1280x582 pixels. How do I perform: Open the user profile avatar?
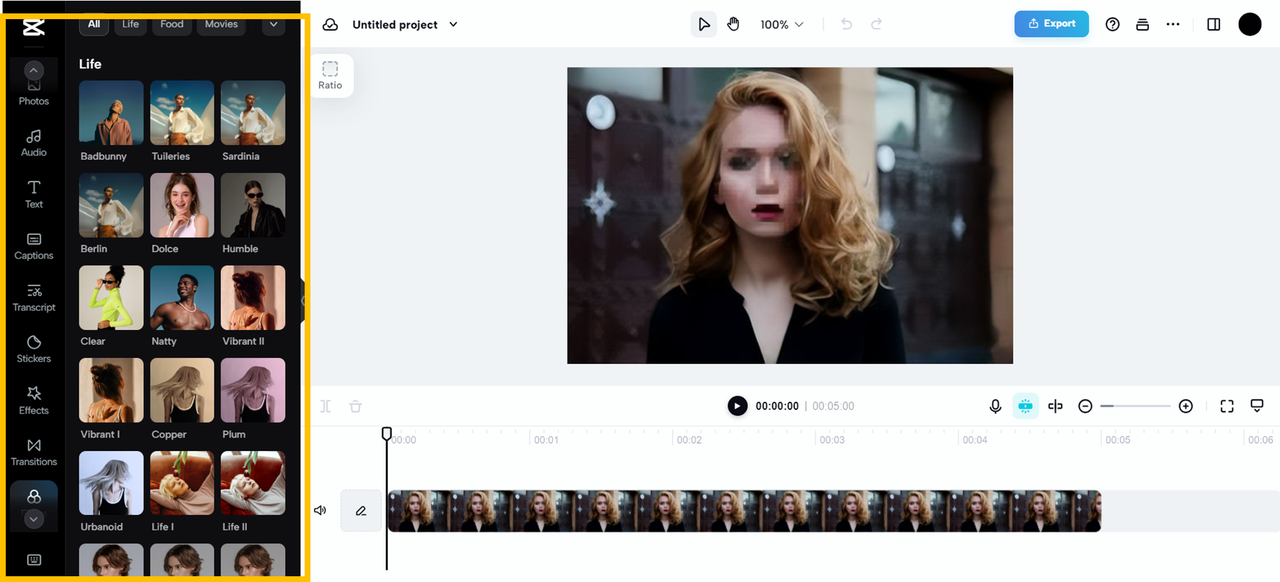(x=1250, y=24)
